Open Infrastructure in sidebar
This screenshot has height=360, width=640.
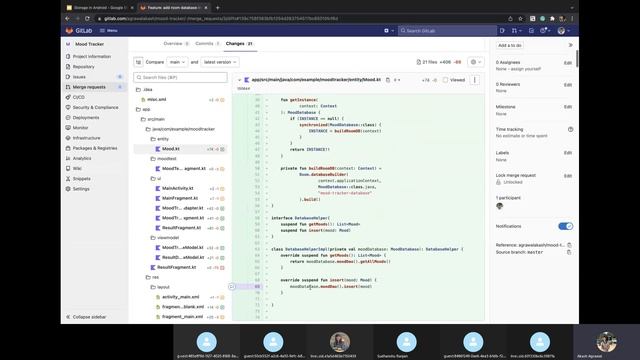86,138
